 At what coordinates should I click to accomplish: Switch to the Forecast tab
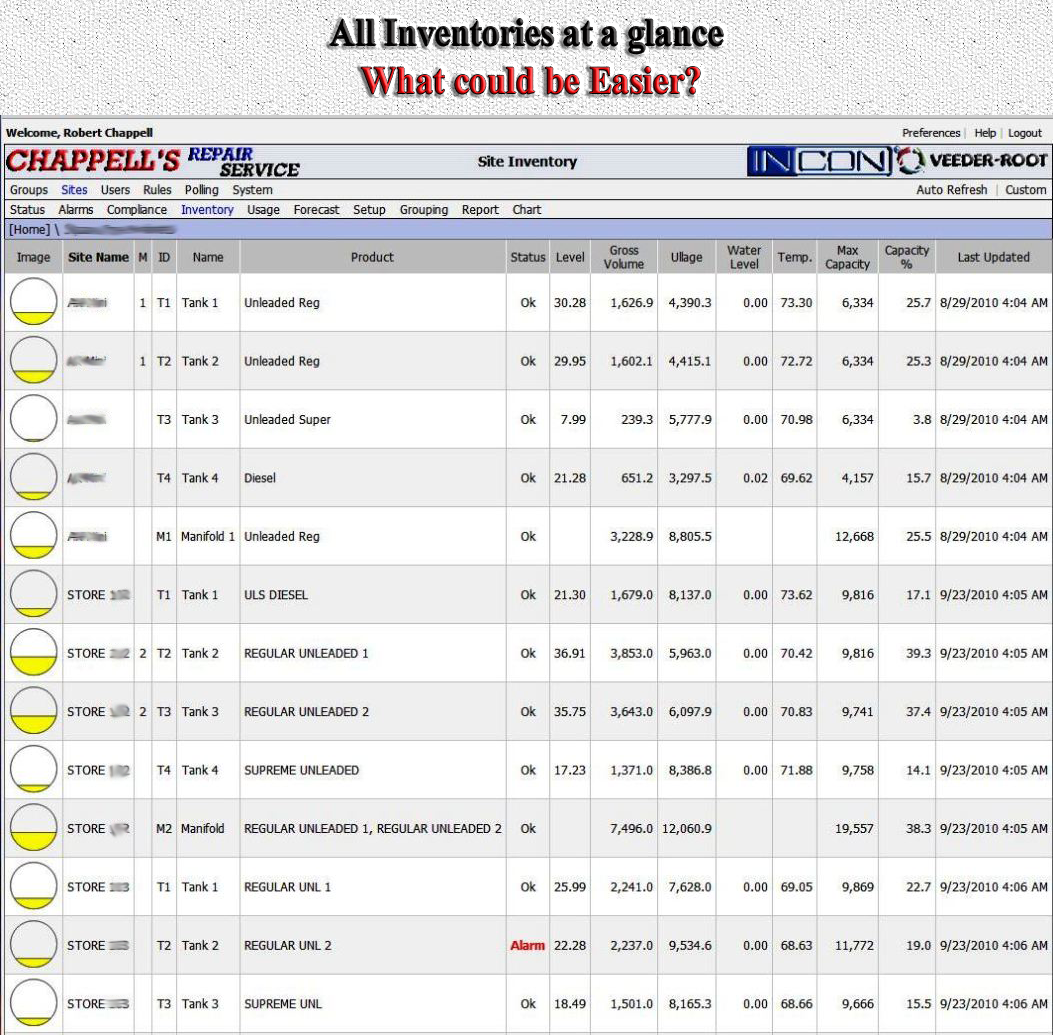coord(316,210)
